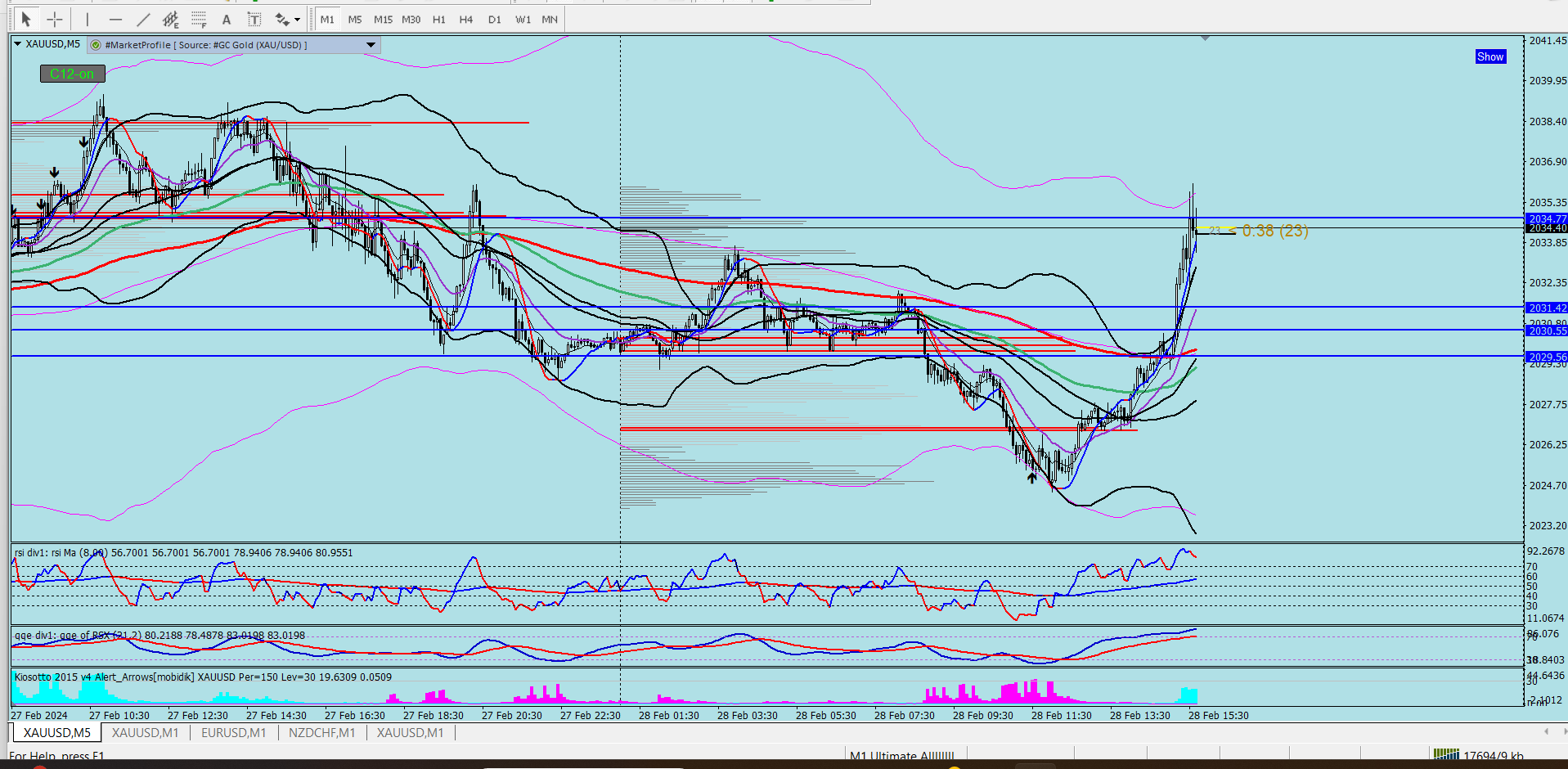This screenshot has width=1568, height=769.
Task: Choose the vertical line drawing tool
Action: [88, 19]
